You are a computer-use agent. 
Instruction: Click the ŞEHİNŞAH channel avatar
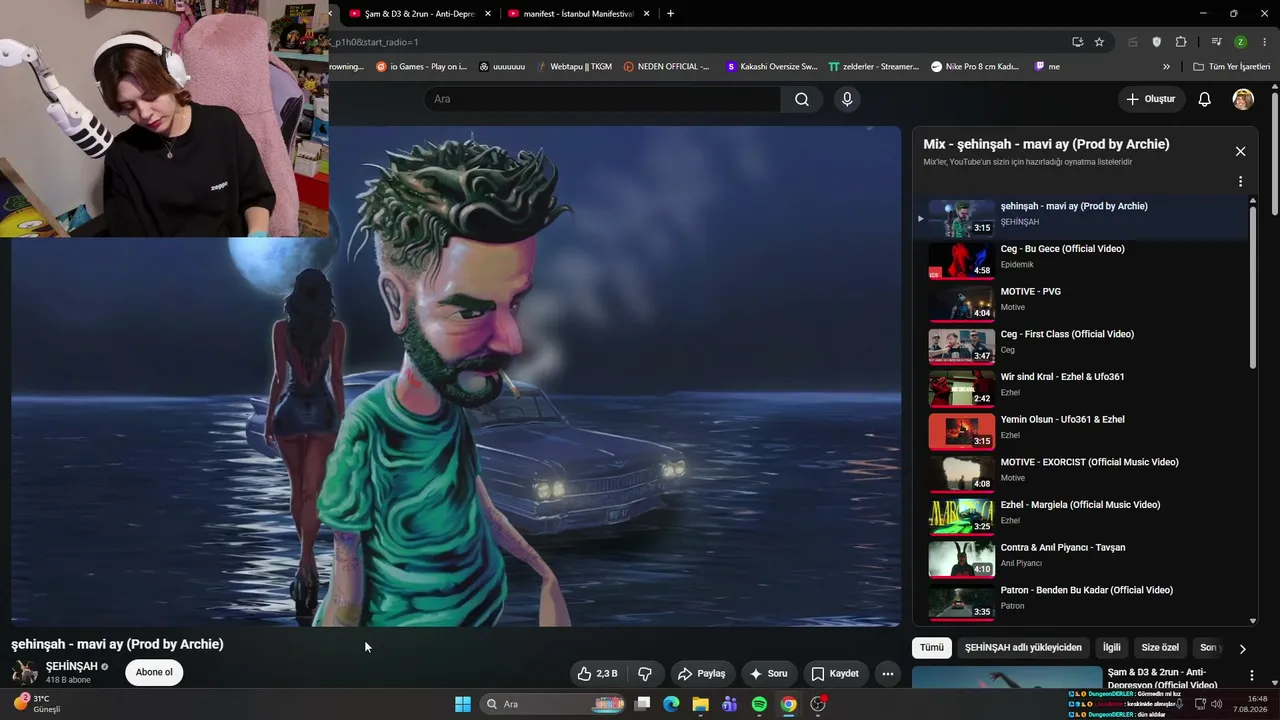click(x=24, y=672)
